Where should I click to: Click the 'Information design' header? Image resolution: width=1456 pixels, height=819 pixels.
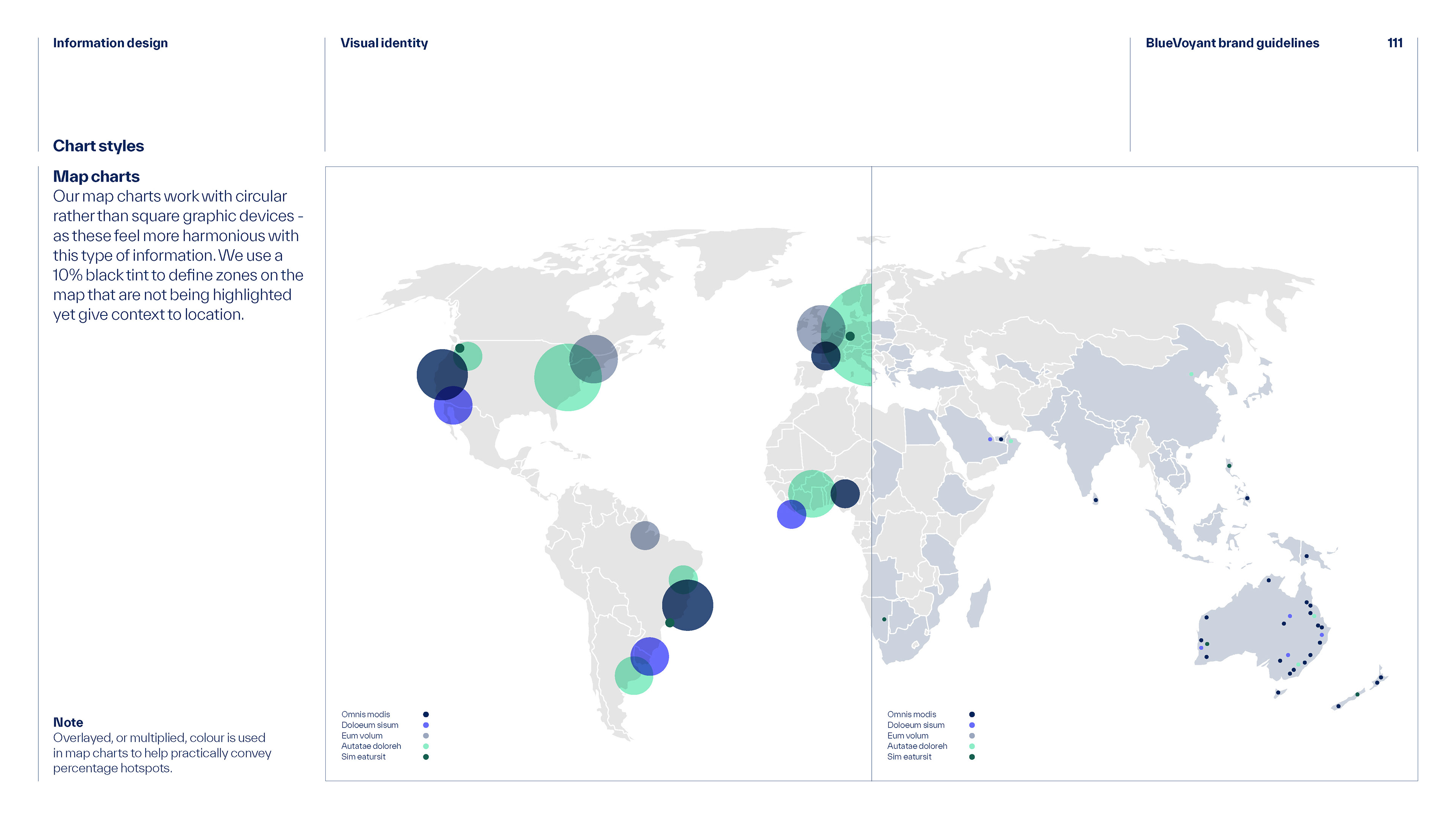click(x=110, y=43)
